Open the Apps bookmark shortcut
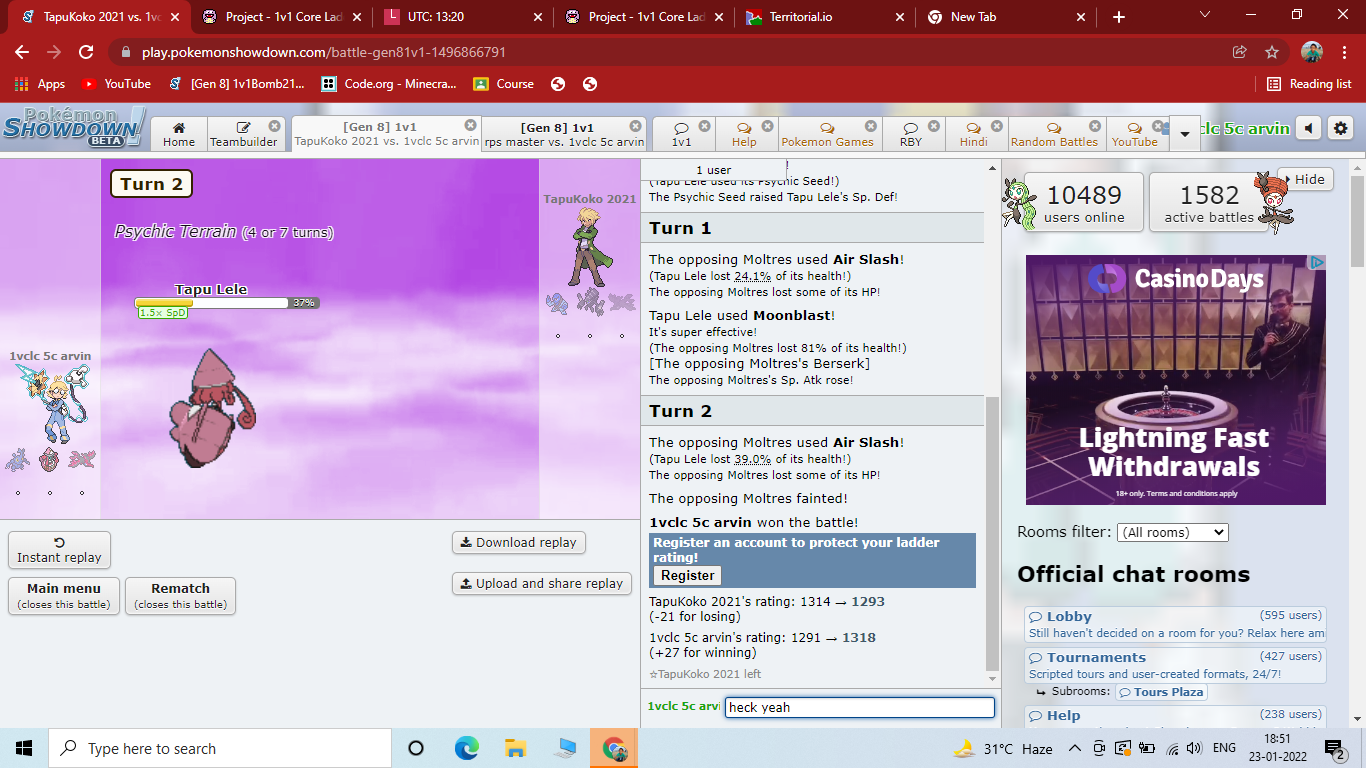The width and height of the screenshot is (1366, 768). (x=40, y=84)
